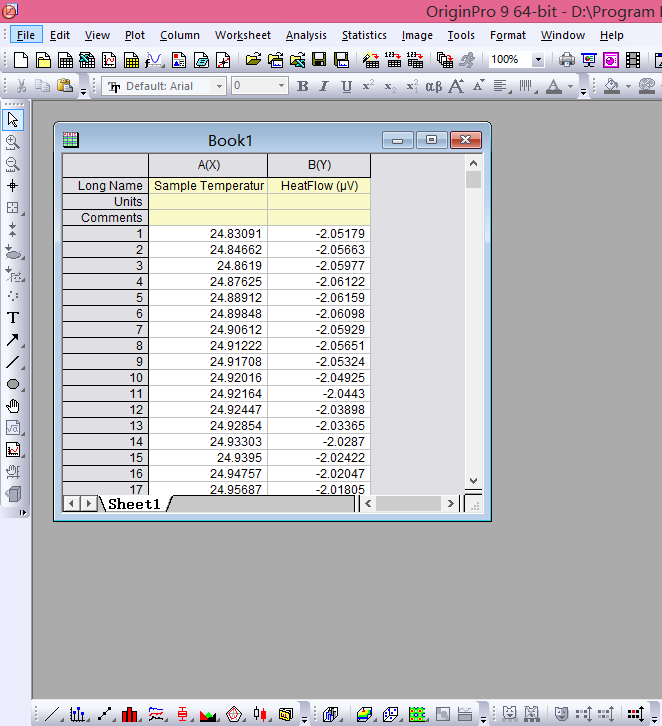662x726 pixels.
Task: Click the B(Y) column header
Action: 319,165
